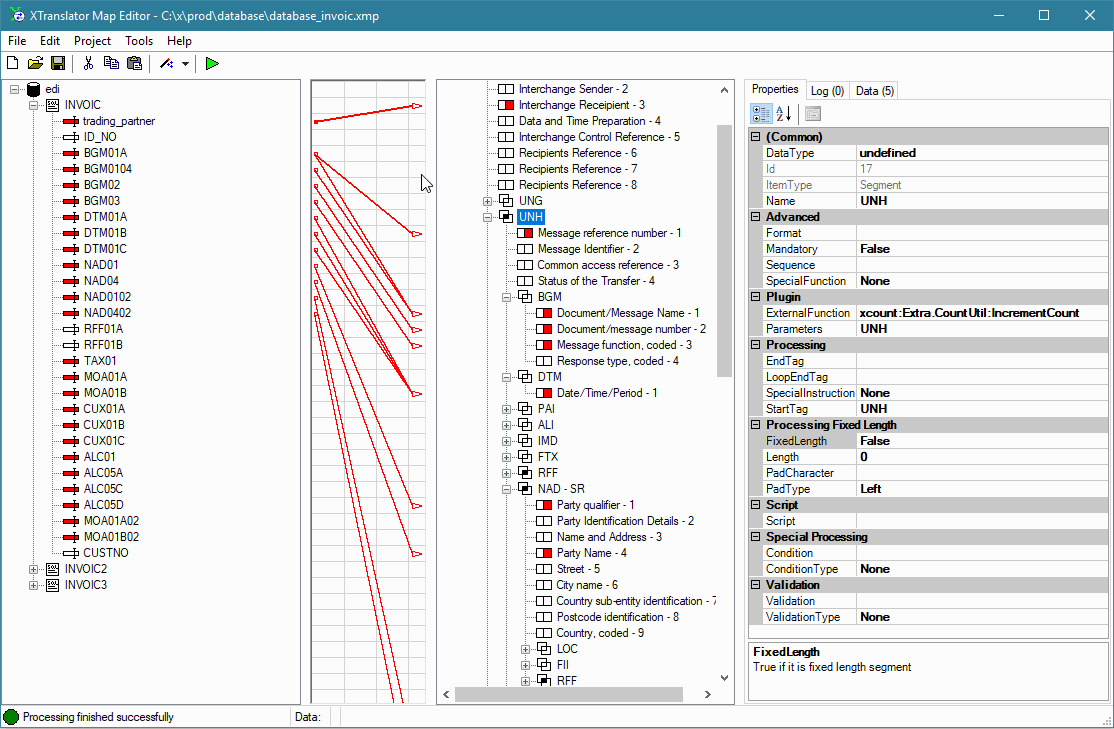Viewport: 1114px width, 729px height.
Task: Open the property pages icon
Action: (x=813, y=113)
